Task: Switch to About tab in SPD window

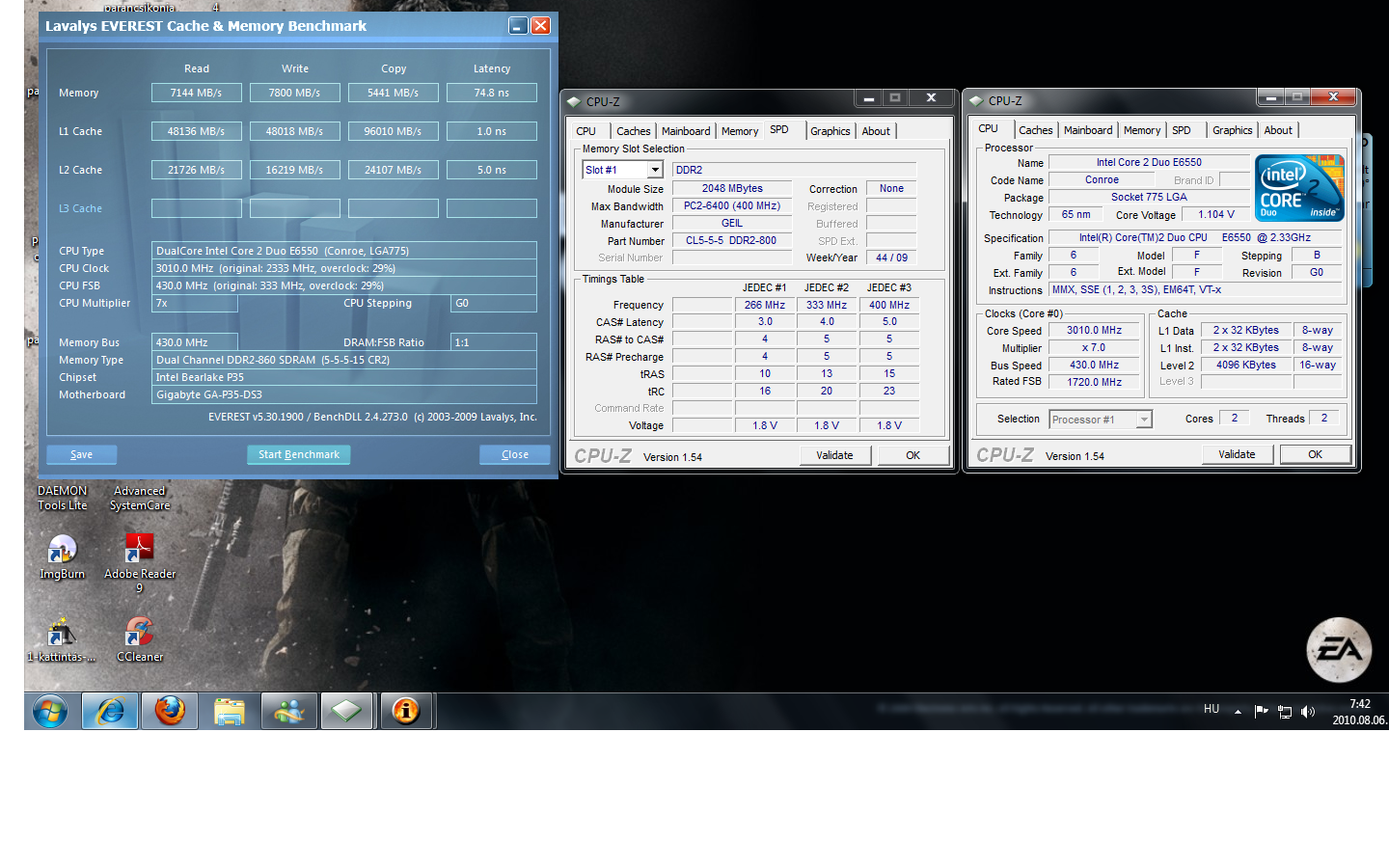Action: (x=876, y=131)
